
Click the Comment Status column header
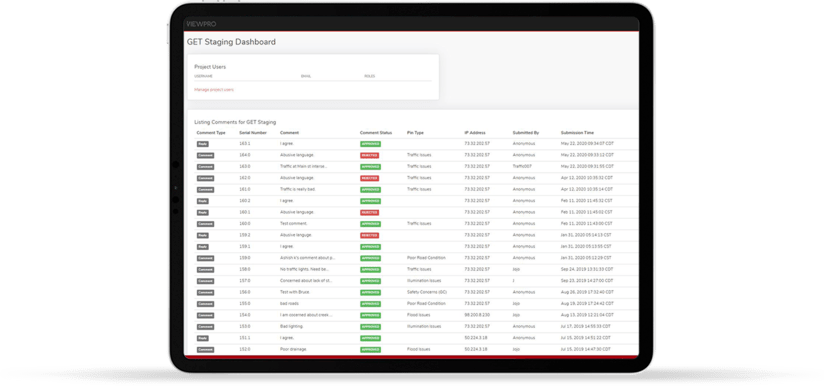point(376,133)
